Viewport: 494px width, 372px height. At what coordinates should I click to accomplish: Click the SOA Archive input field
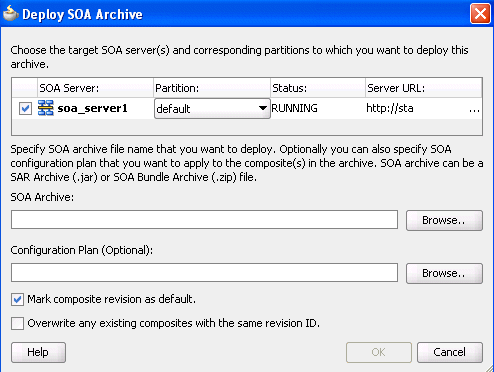pos(204,219)
